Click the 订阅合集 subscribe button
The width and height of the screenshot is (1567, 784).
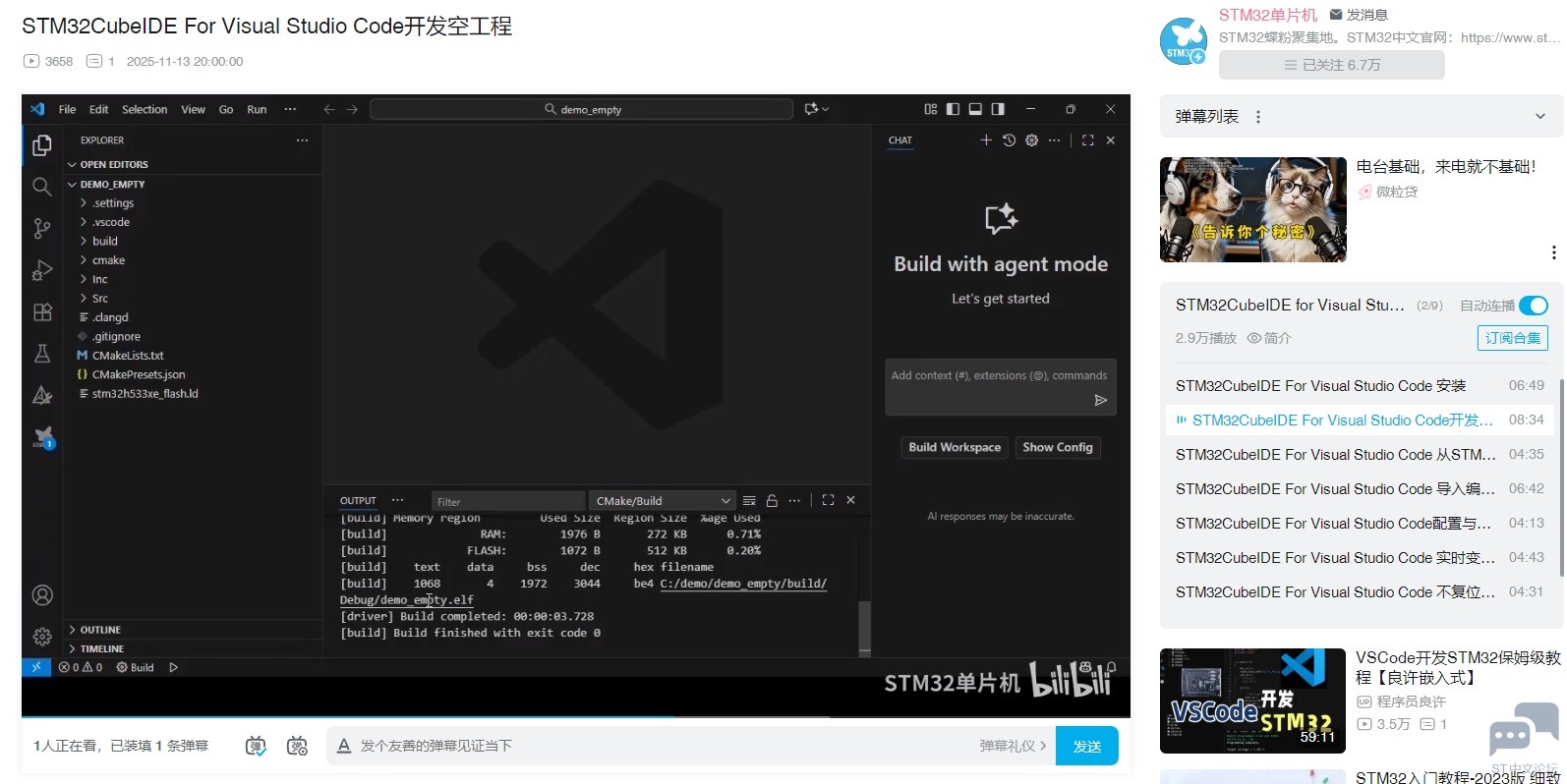coord(1513,338)
